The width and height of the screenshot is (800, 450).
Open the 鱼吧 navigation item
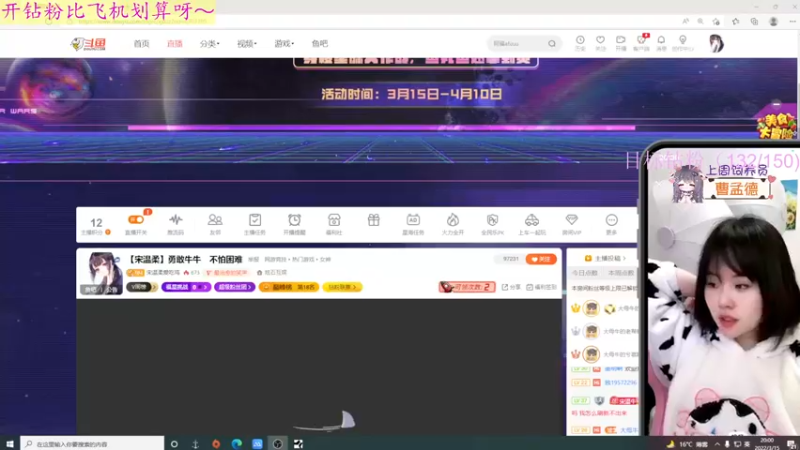click(x=319, y=44)
